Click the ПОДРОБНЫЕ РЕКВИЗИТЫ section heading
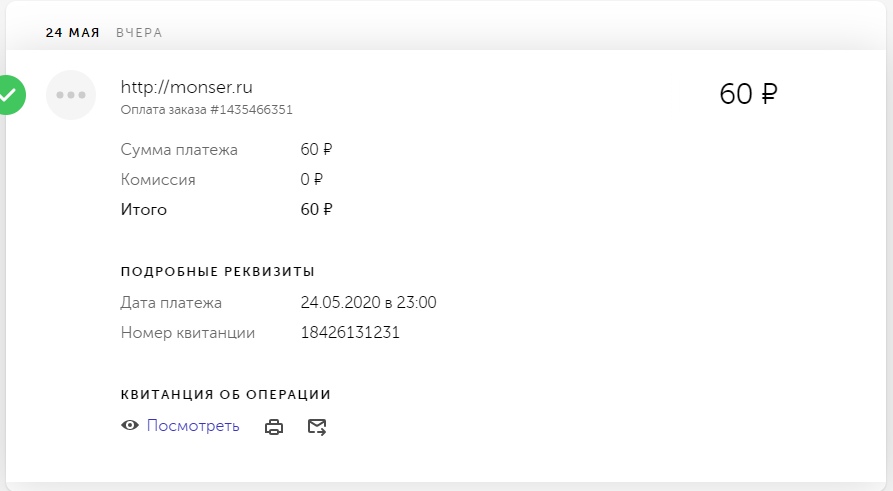Image resolution: width=893 pixels, height=491 pixels. tap(218, 271)
